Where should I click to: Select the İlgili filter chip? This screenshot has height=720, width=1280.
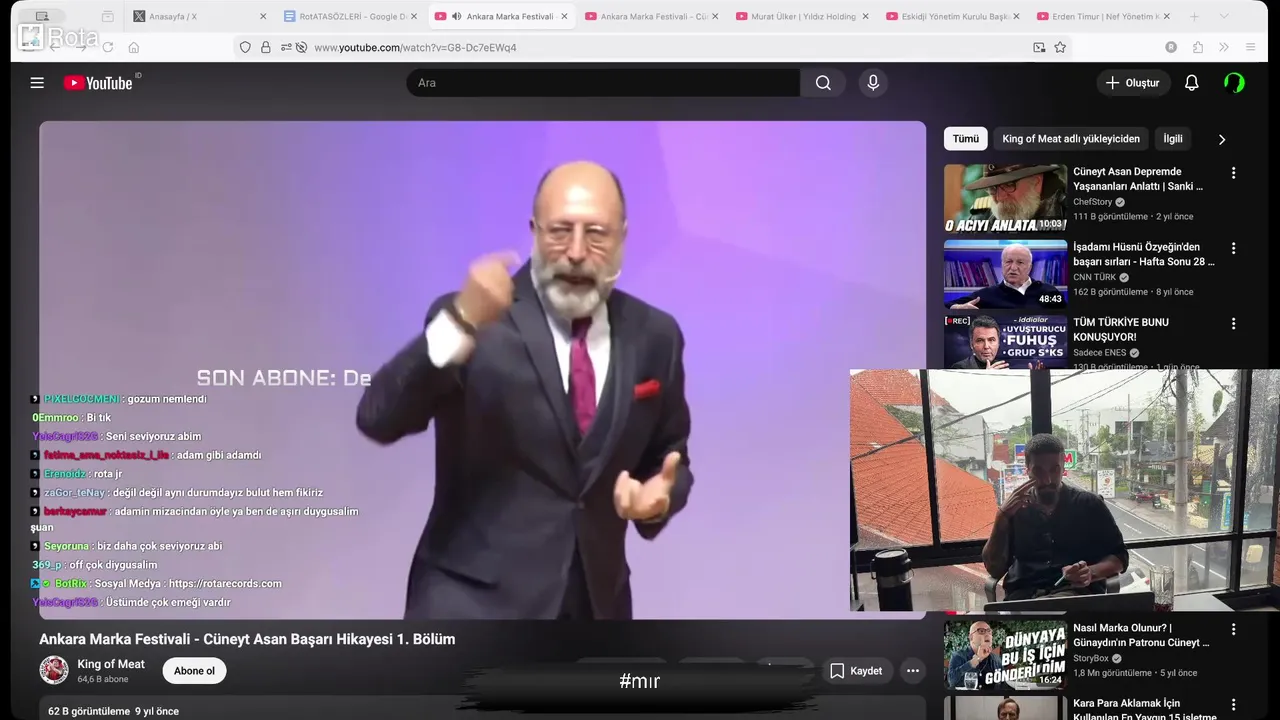pos(1173,139)
